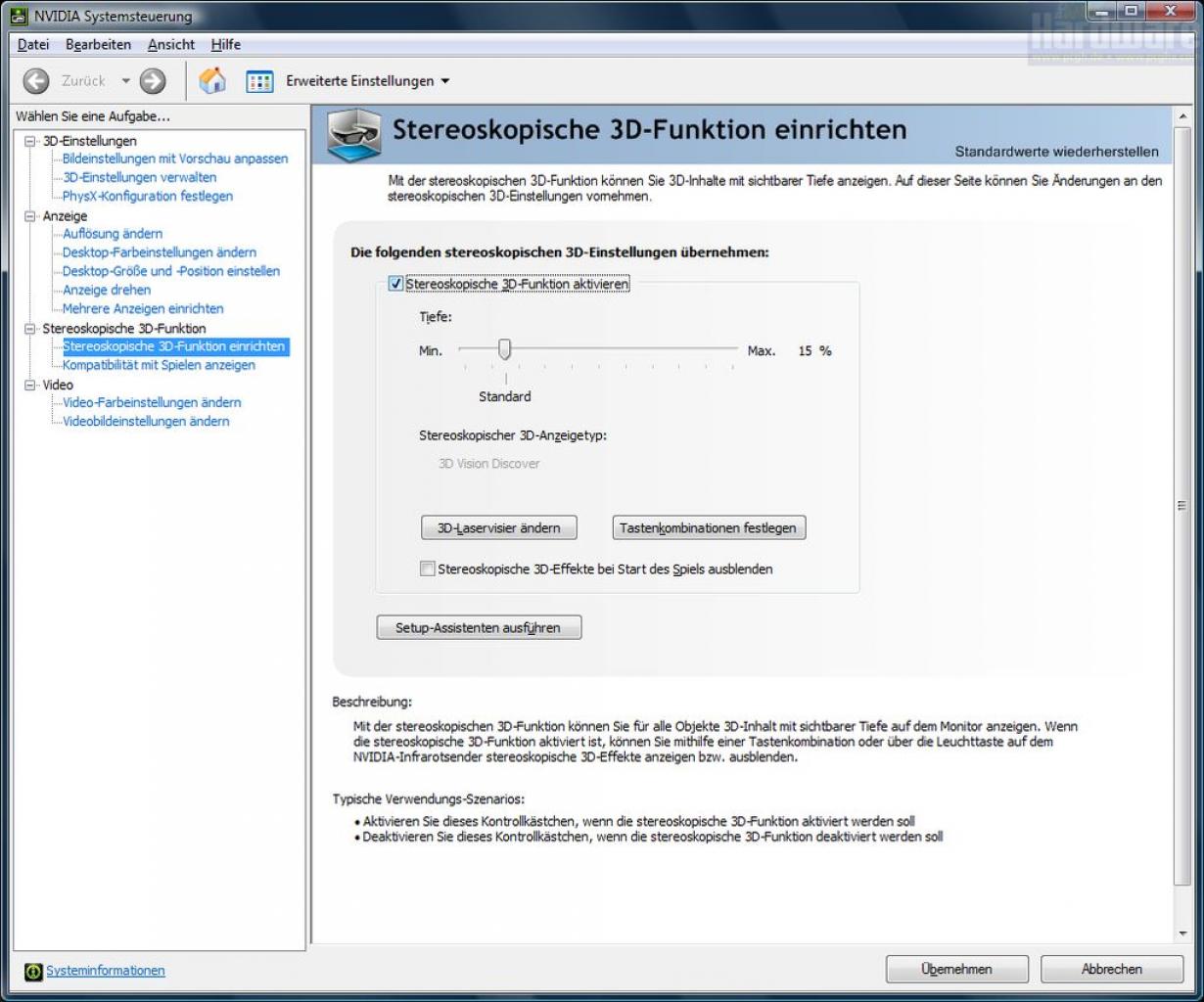
Task: Click the Systeminformationen icon
Action: point(33,971)
